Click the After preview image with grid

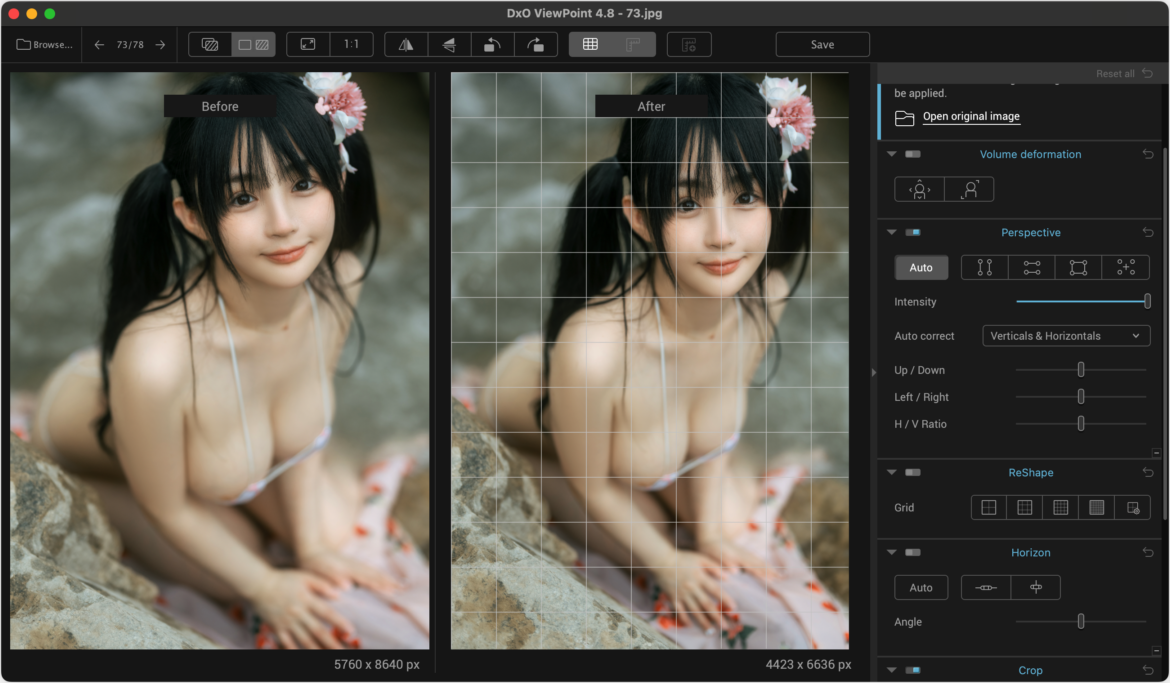pyautogui.click(x=650, y=361)
